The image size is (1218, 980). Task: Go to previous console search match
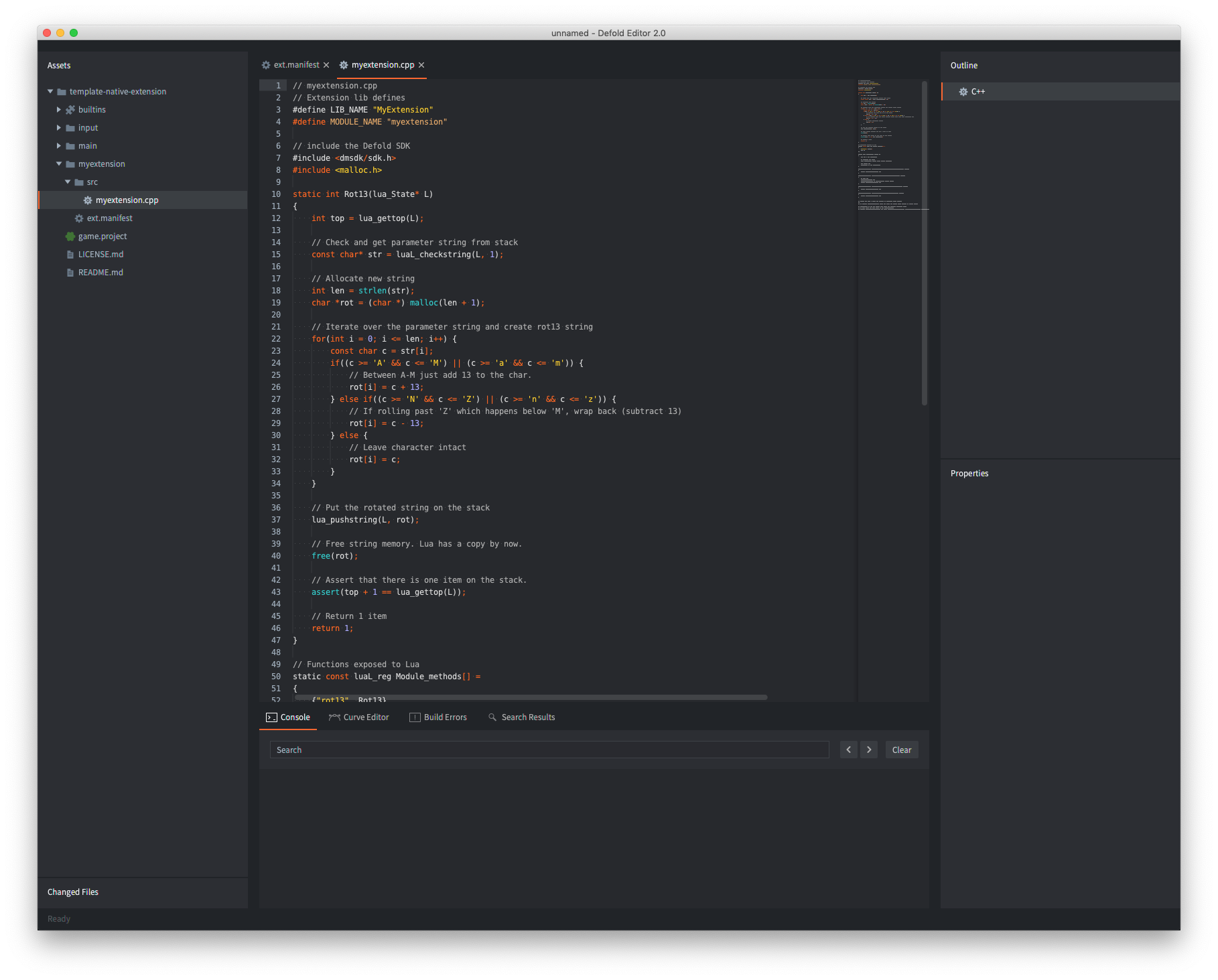pyautogui.click(x=848, y=750)
